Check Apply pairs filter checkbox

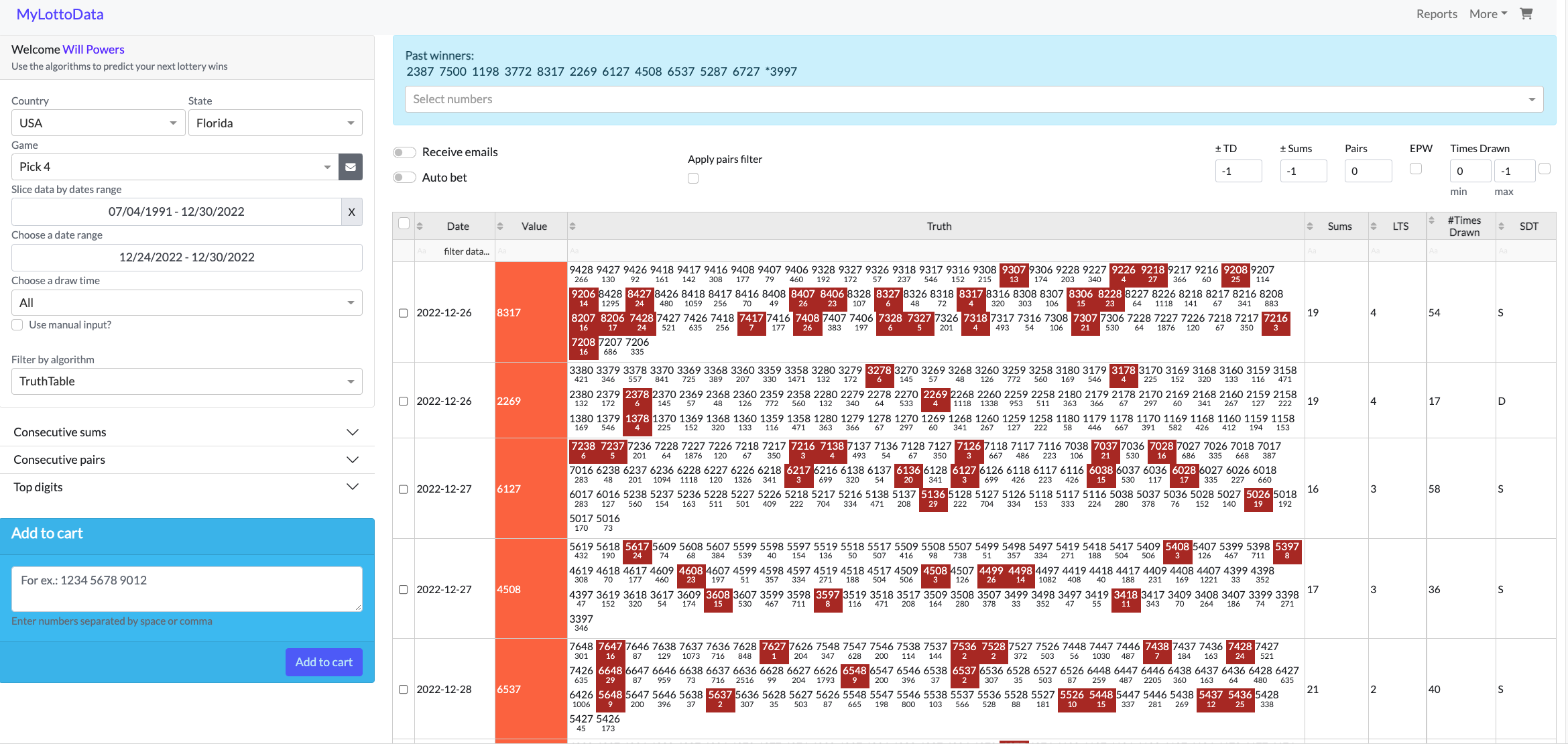693,178
